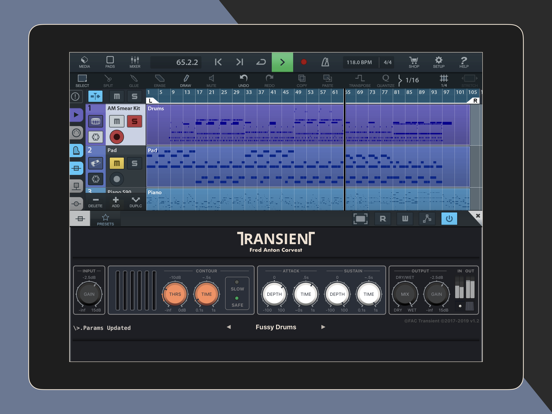Unmute the Pad track
Image resolution: width=552 pixels, height=414 pixels.
[117, 163]
